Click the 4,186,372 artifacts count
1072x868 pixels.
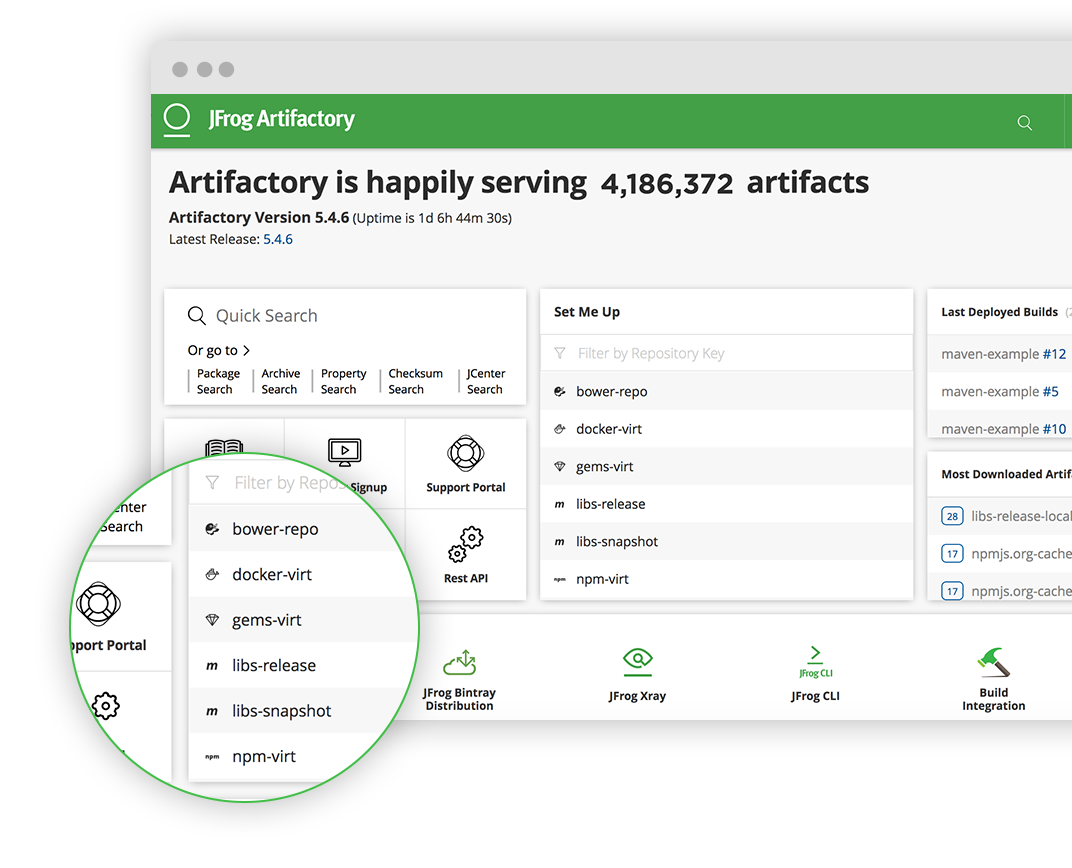pyautogui.click(x=667, y=184)
